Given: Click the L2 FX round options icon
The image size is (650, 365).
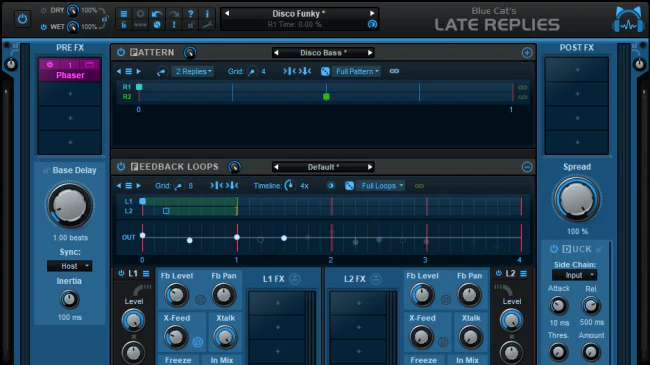Looking at the screenshot, I should (376, 279).
